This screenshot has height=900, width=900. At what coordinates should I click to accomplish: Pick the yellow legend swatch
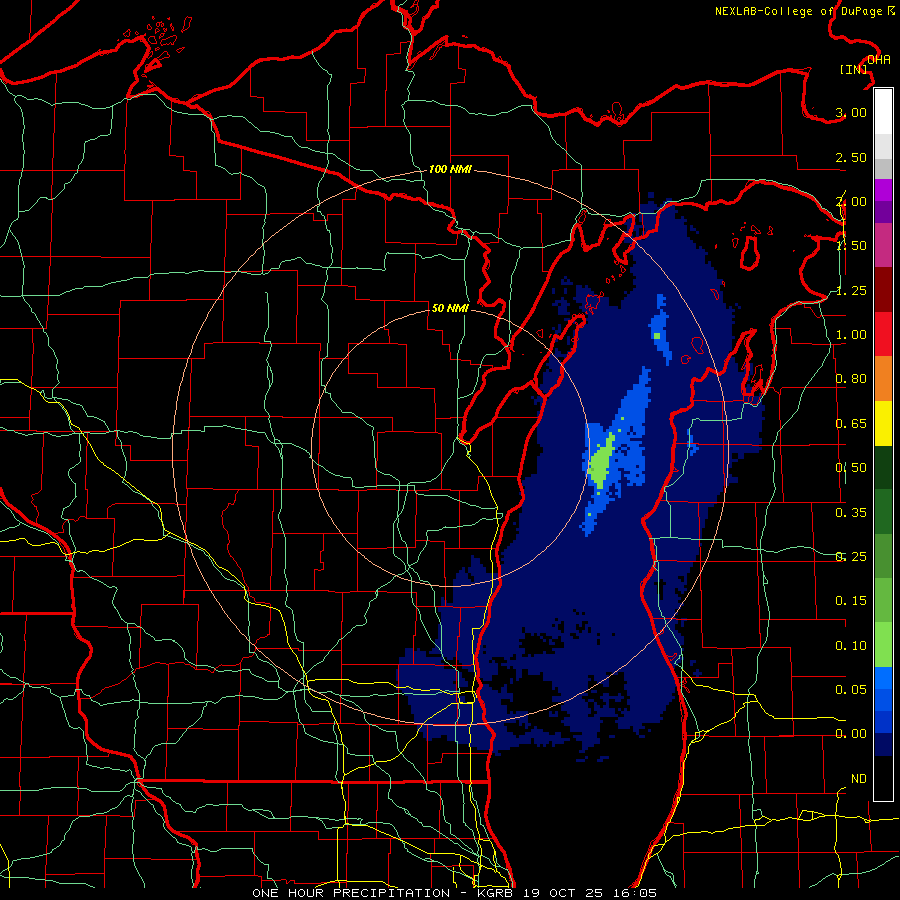point(883,423)
